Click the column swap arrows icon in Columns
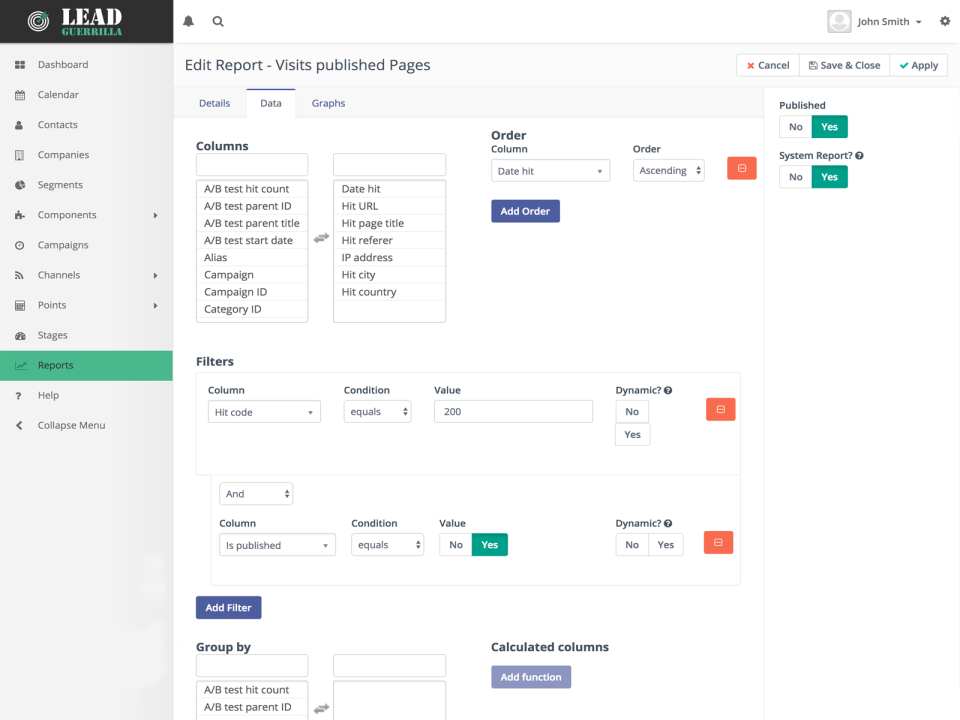This screenshot has width=960, height=720. [x=321, y=238]
